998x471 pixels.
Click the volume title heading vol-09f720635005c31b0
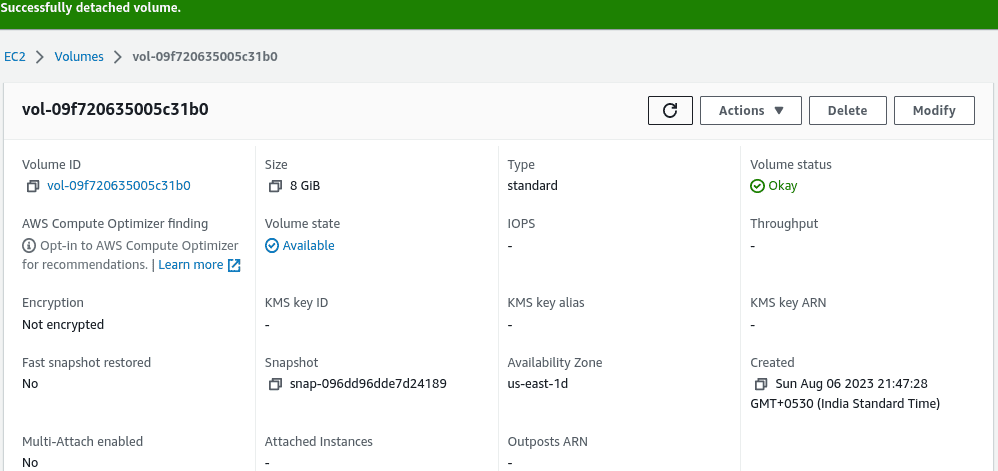(115, 109)
